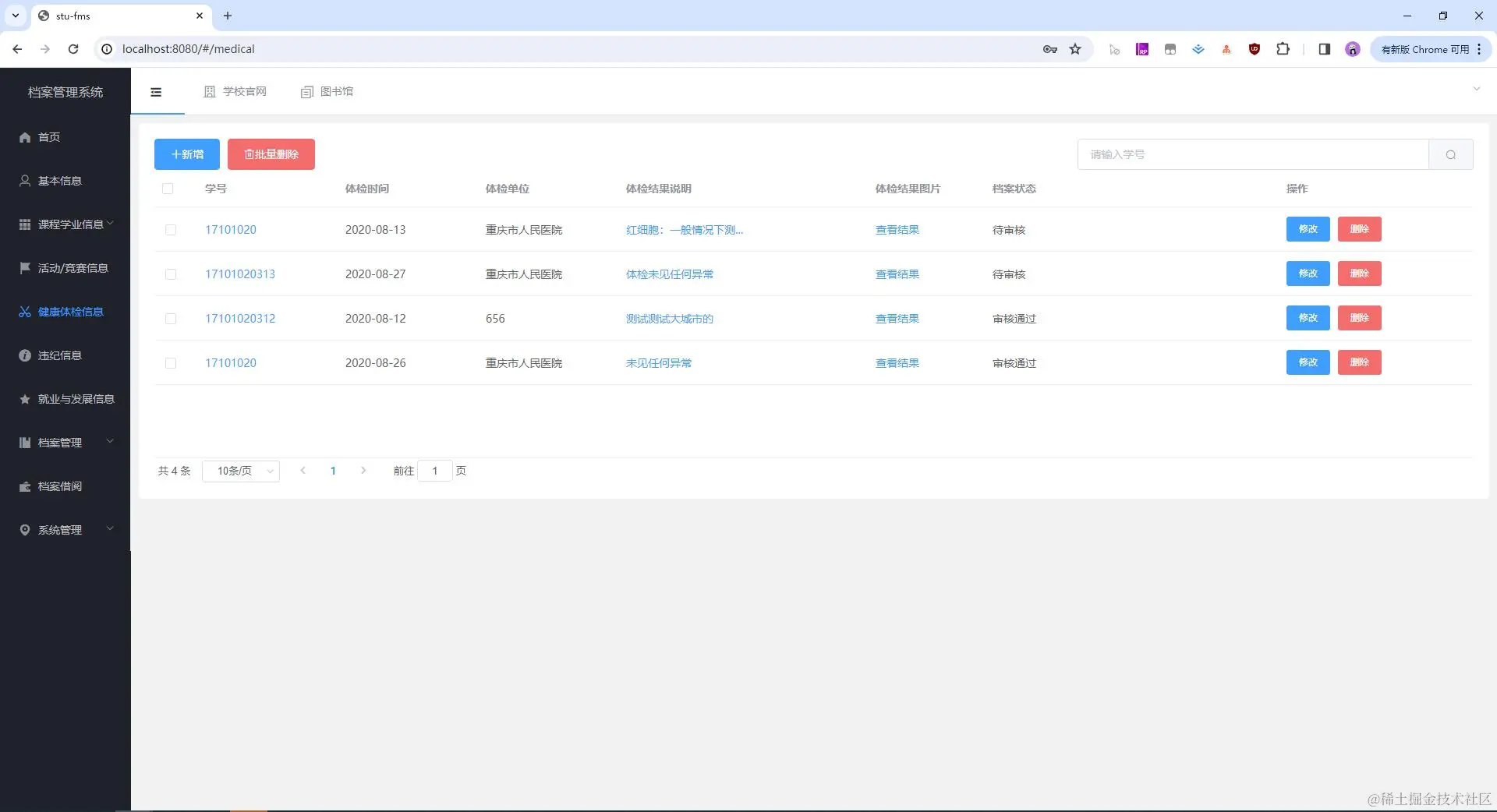The width and height of the screenshot is (1497, 812).
Task: Go back using browser back arrow
Action: point(17,49)
